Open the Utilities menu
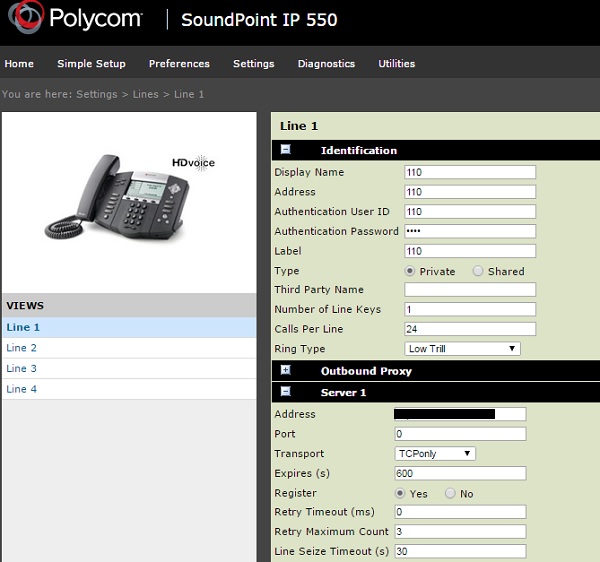Image resolution: width=600 pixels, height=562 pixels. click(397, 64)
